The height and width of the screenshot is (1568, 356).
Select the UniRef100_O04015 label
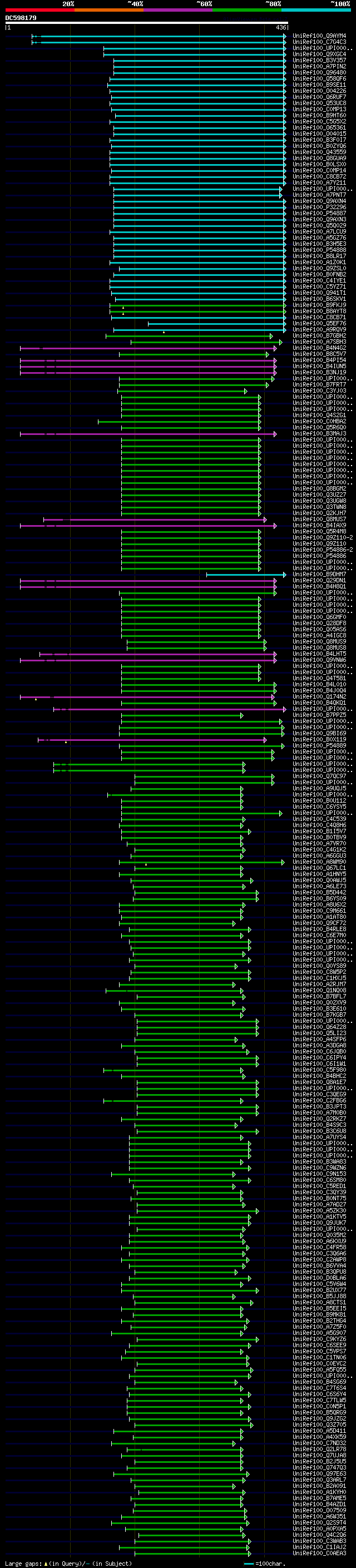(319, 133)
